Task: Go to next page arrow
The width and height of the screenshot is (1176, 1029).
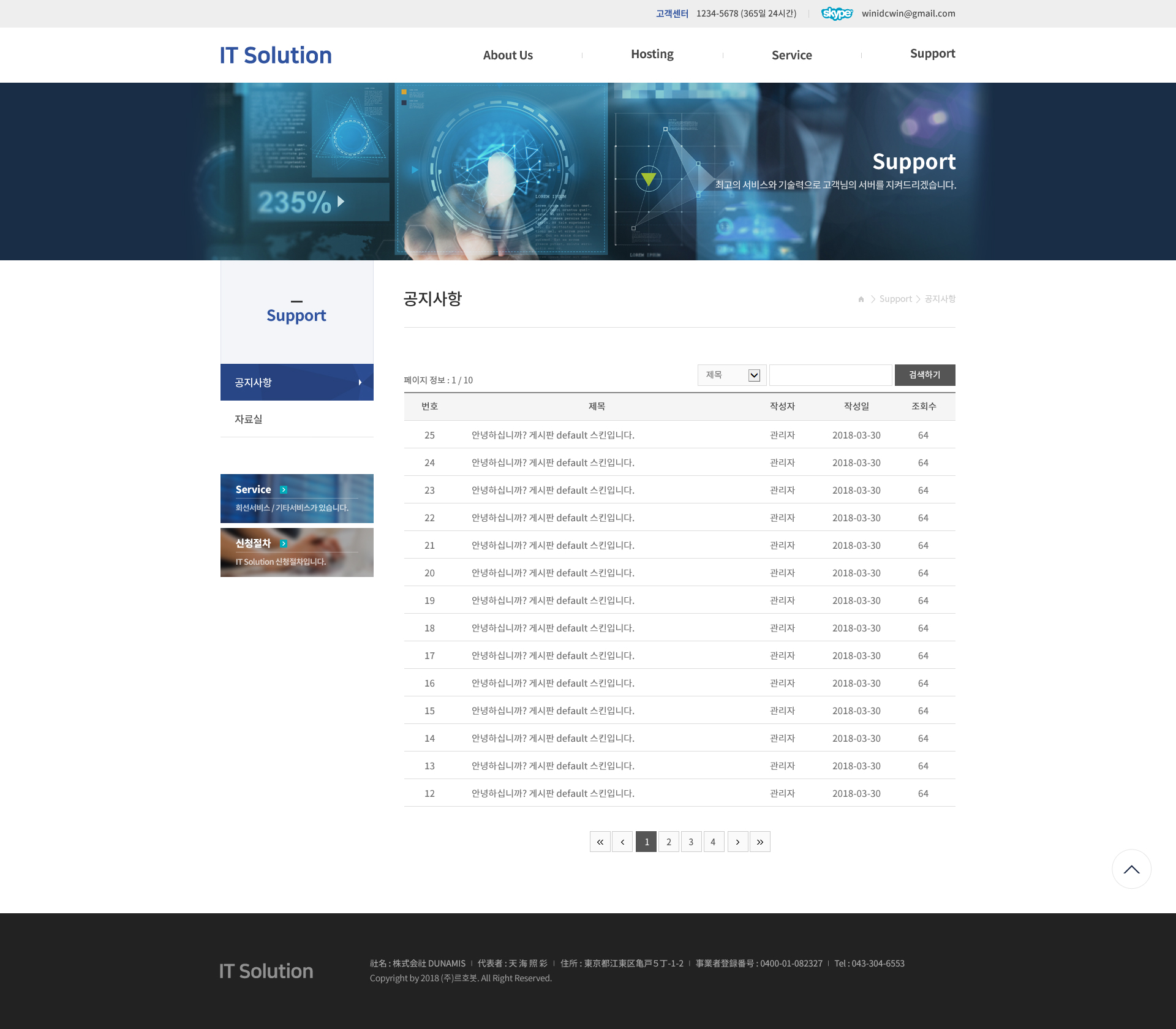Action: (x=737, y=842)
